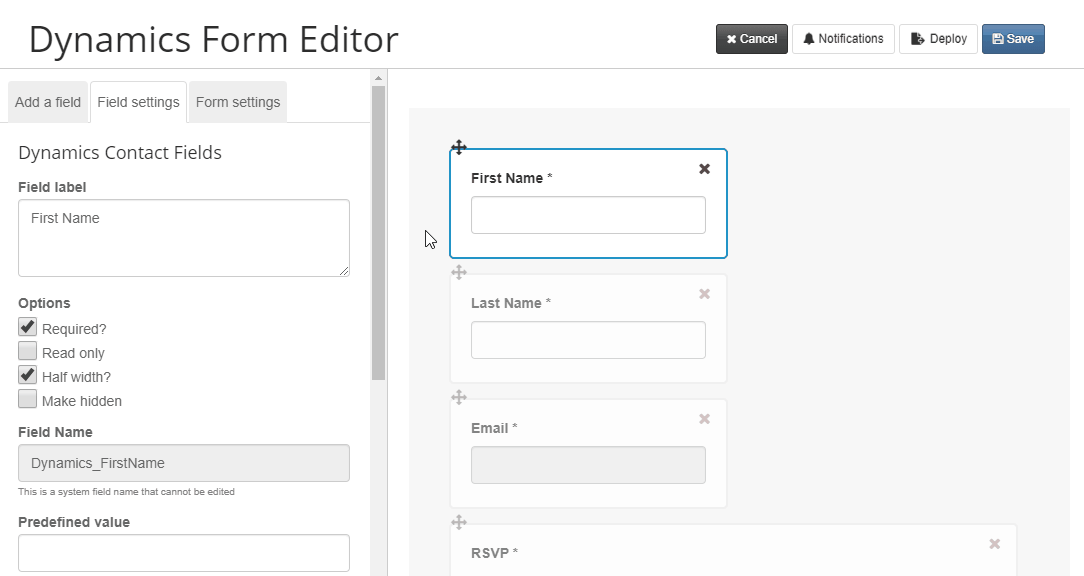Open the Form settings tab
This screenshot has height=576, width=1084.
(238, 102)
